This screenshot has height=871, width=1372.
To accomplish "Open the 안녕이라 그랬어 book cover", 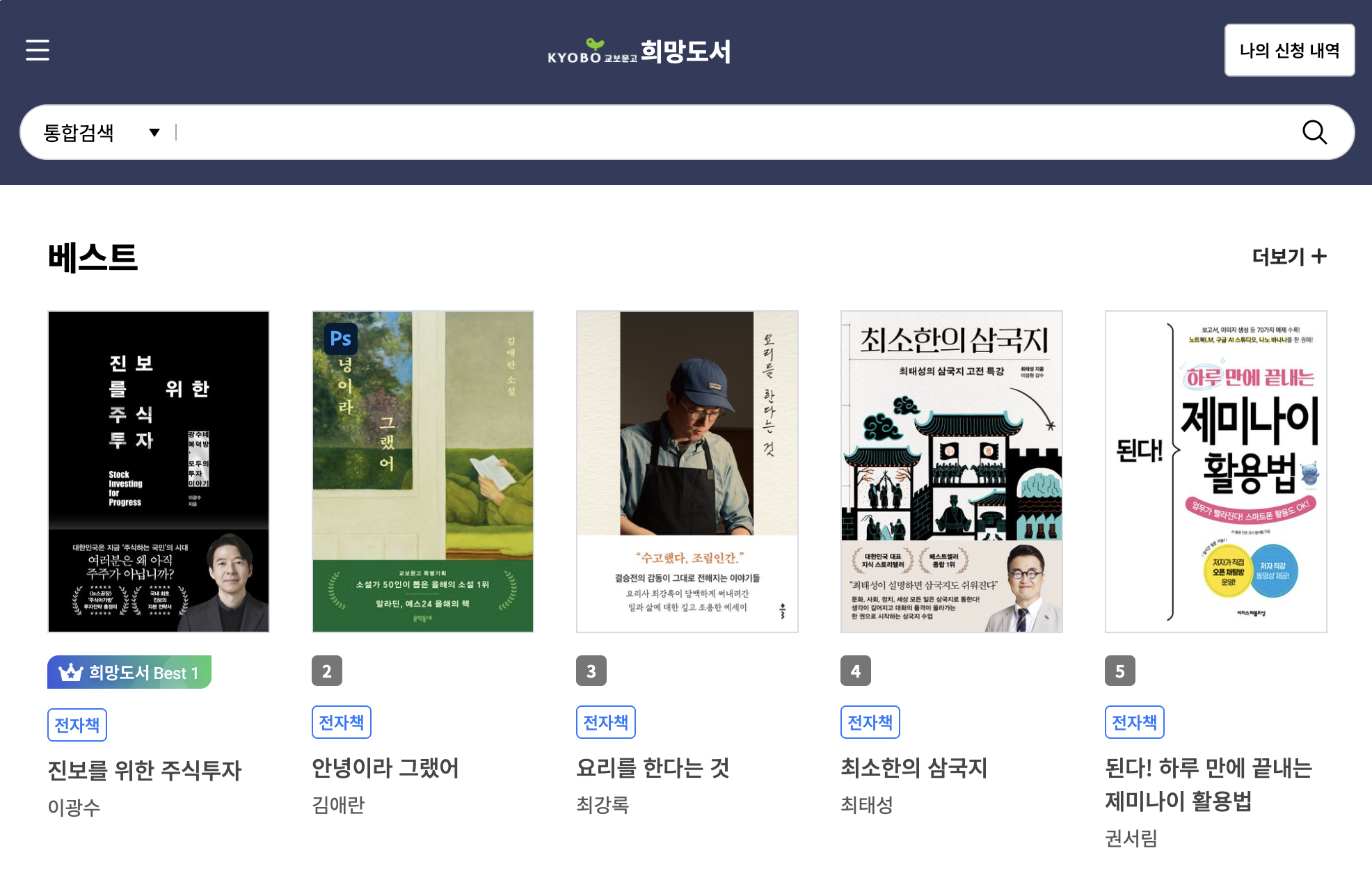I will pyautogui.click(x=423, y=472).
